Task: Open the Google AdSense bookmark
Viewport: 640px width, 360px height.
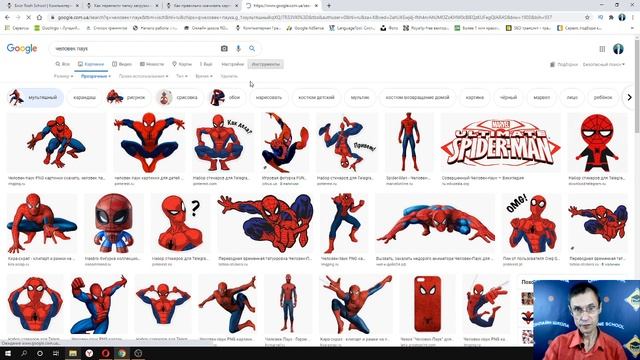Action: 305,28
